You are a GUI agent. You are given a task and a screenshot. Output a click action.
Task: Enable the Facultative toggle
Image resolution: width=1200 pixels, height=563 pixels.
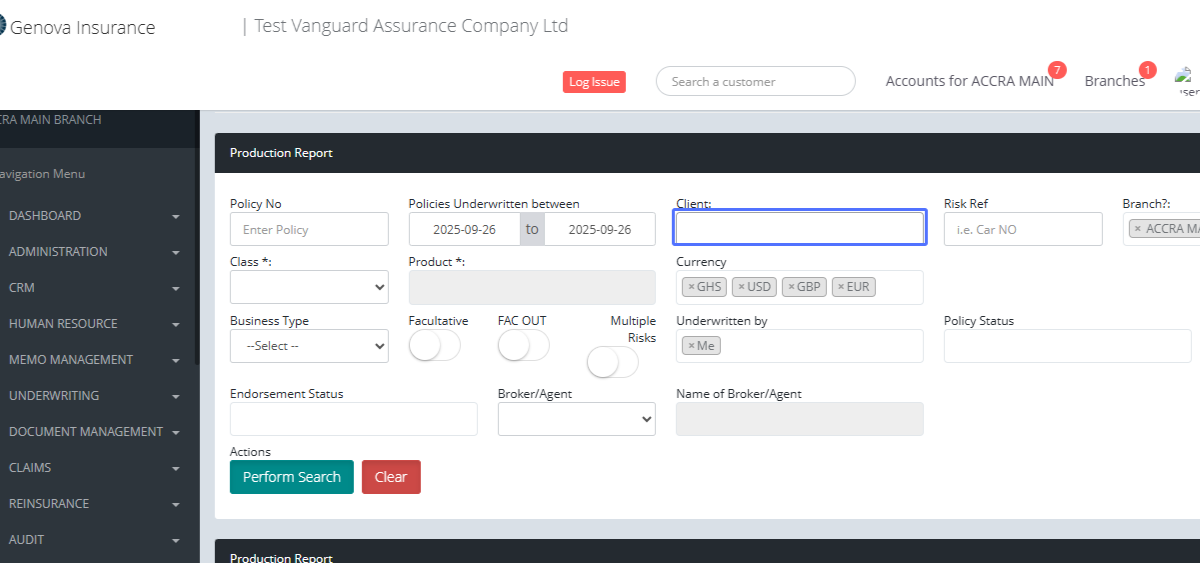[434, 346]
